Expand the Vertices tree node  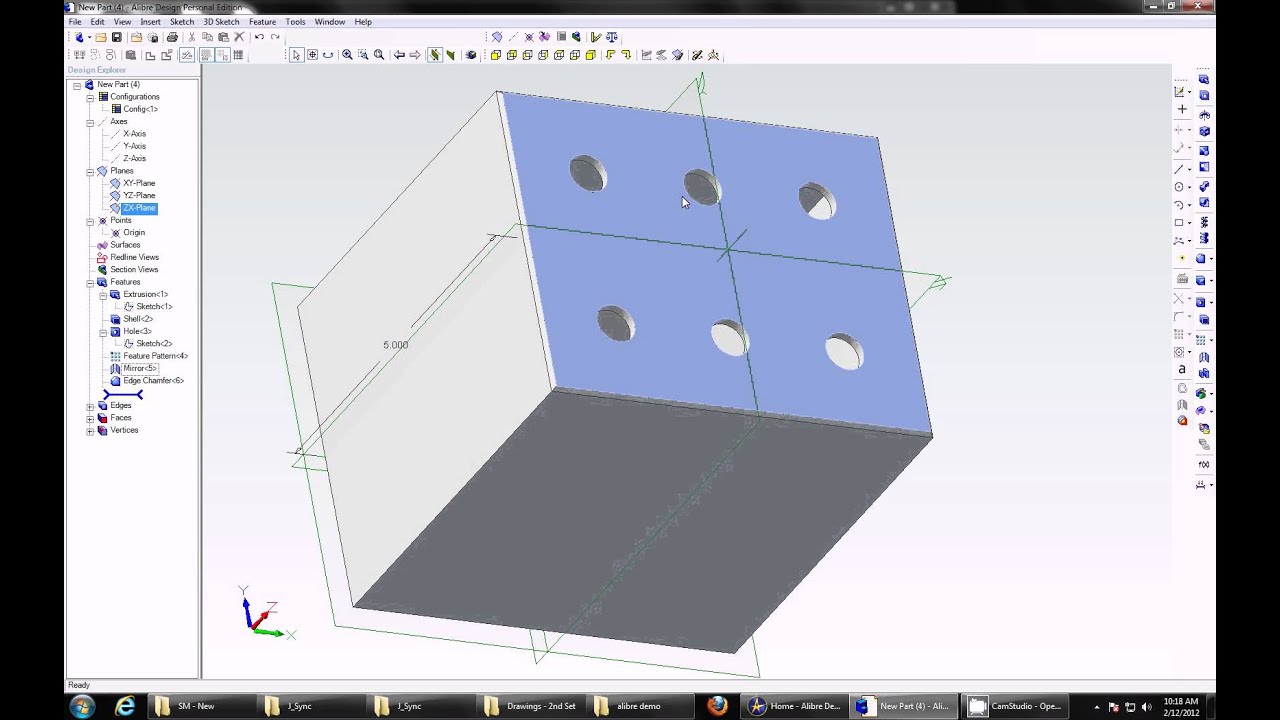pos(90,431)
